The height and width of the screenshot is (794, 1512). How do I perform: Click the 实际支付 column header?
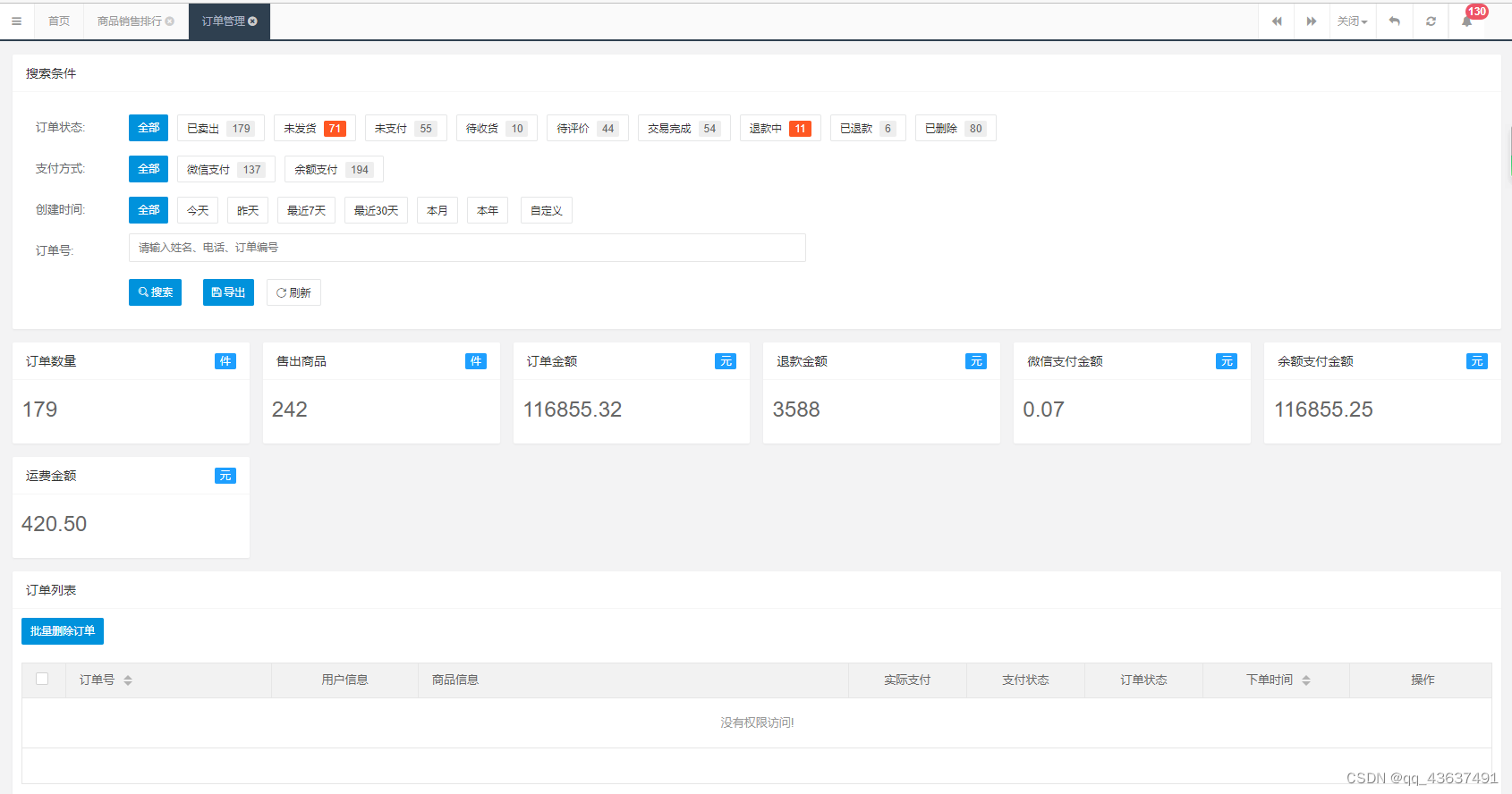point(907,680)
